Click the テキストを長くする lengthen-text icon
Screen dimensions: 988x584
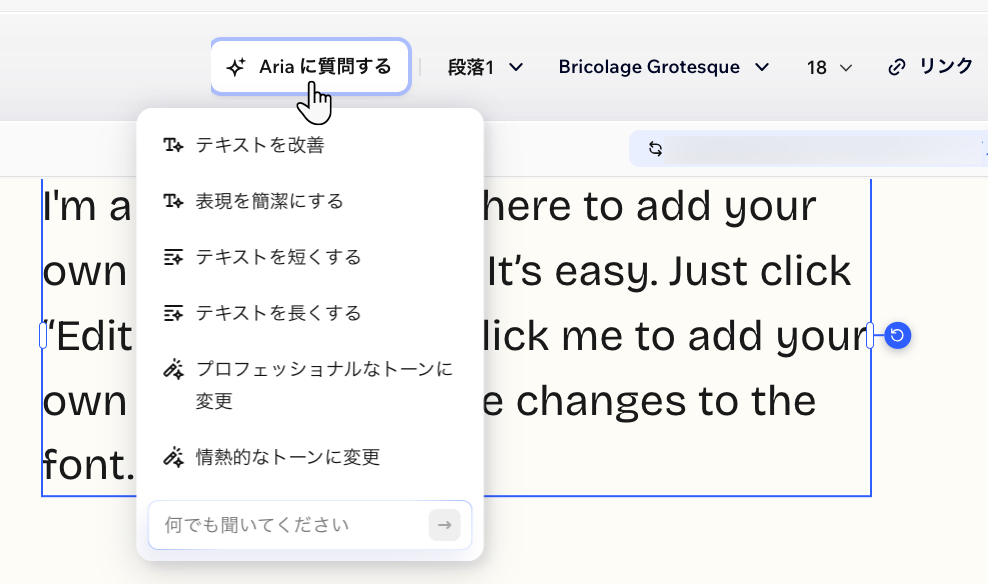(171, 312)
